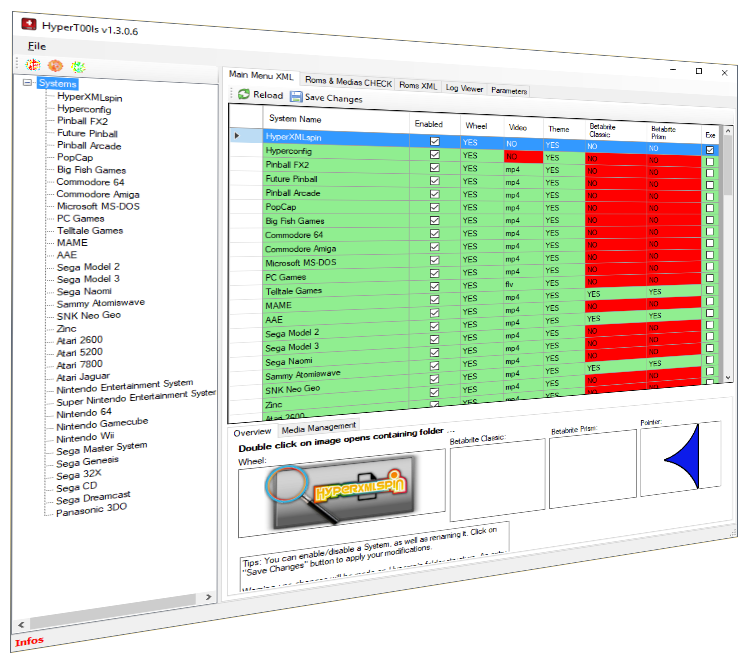The image size is (749, 665).
Task: Click the red NO Video cell for Hyperconfig
Action: click(523, 156)
